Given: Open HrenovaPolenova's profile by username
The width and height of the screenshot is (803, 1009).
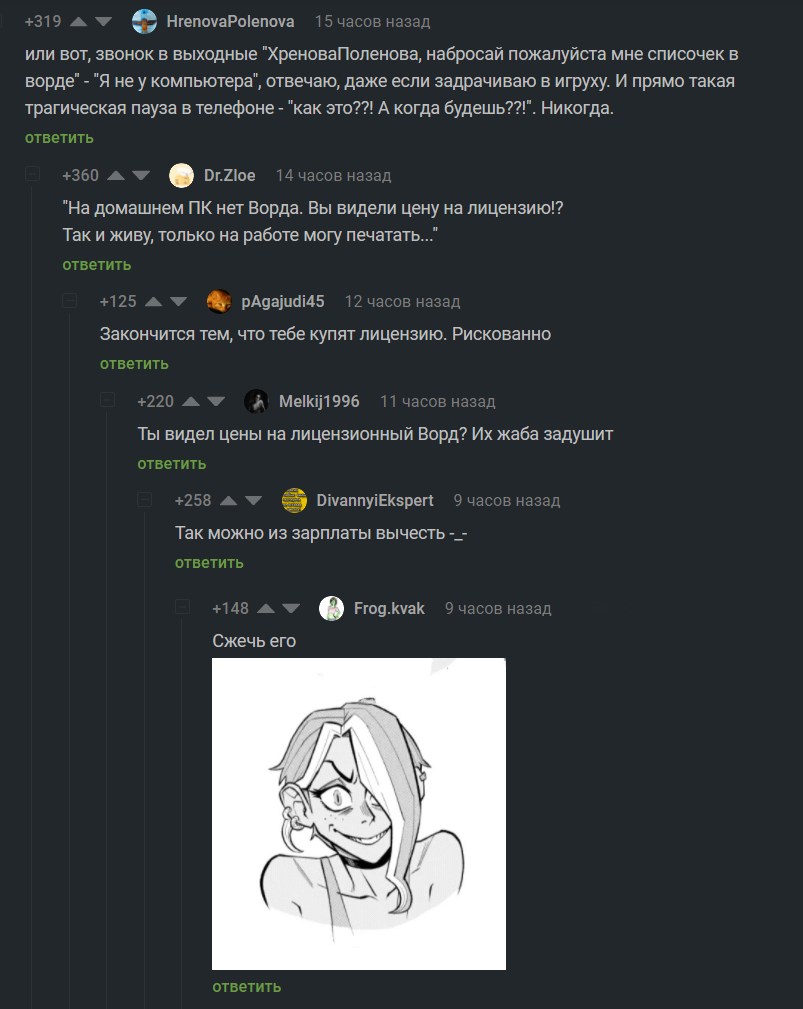Looking at the screenshot, I should tap(230, 22).
